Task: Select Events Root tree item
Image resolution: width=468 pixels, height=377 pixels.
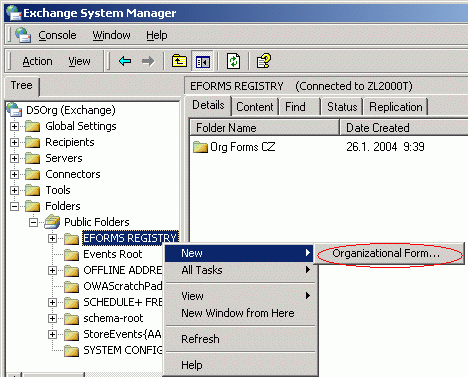Action: click(x=113, y=254)
